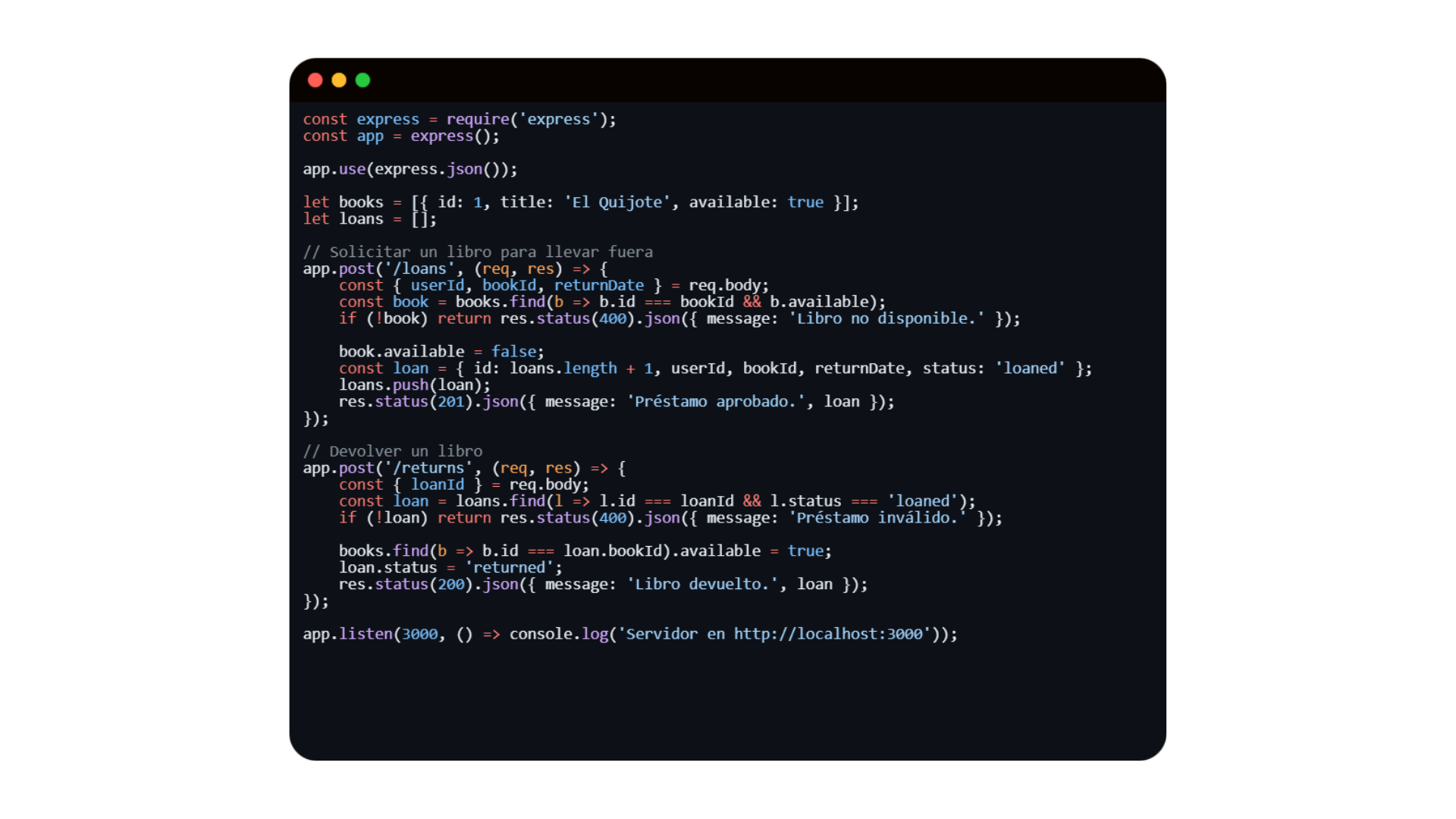Click the book.available = false line
Viewport: 1456px width, 819px height.
[x=441, y=352]
